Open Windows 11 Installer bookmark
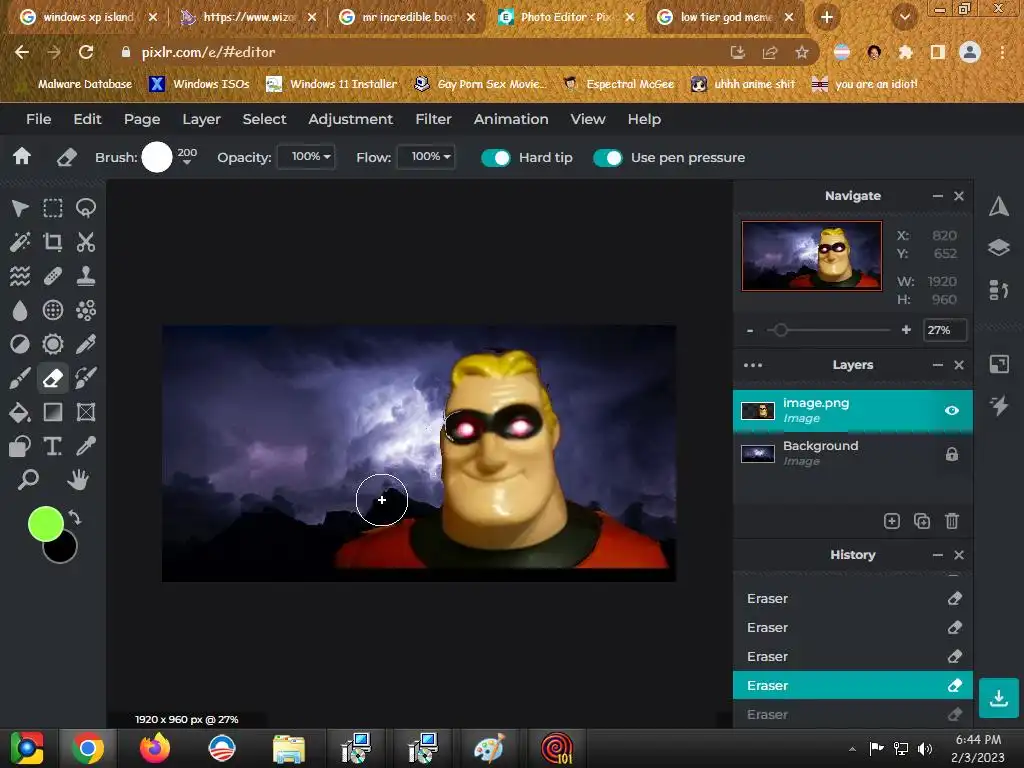 (332, 84)
